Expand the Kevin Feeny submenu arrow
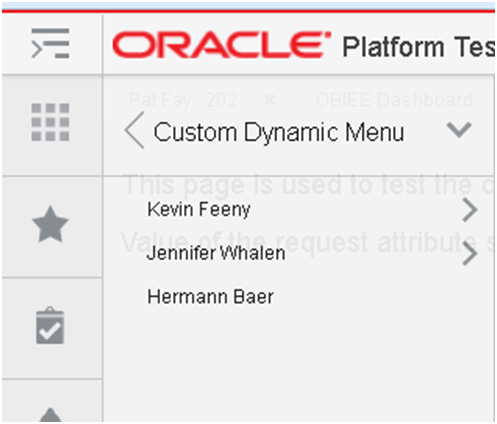Screen dimensions: 497x424 tap(470, 210)
